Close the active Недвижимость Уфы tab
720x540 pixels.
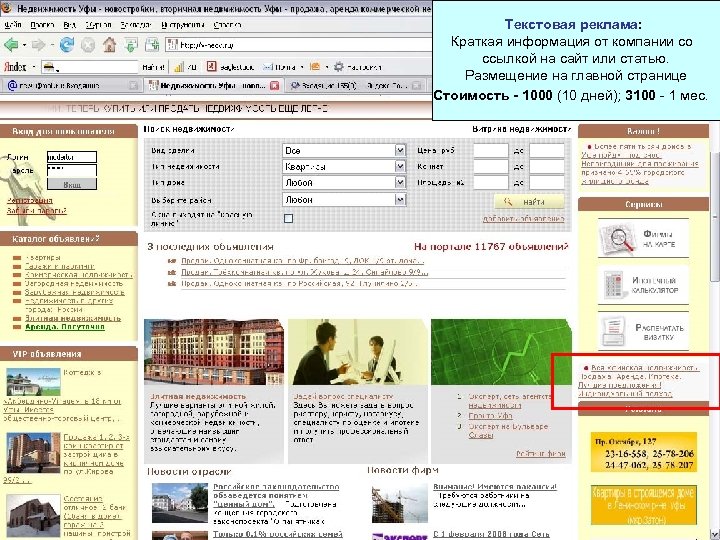[x=274, y=85]
